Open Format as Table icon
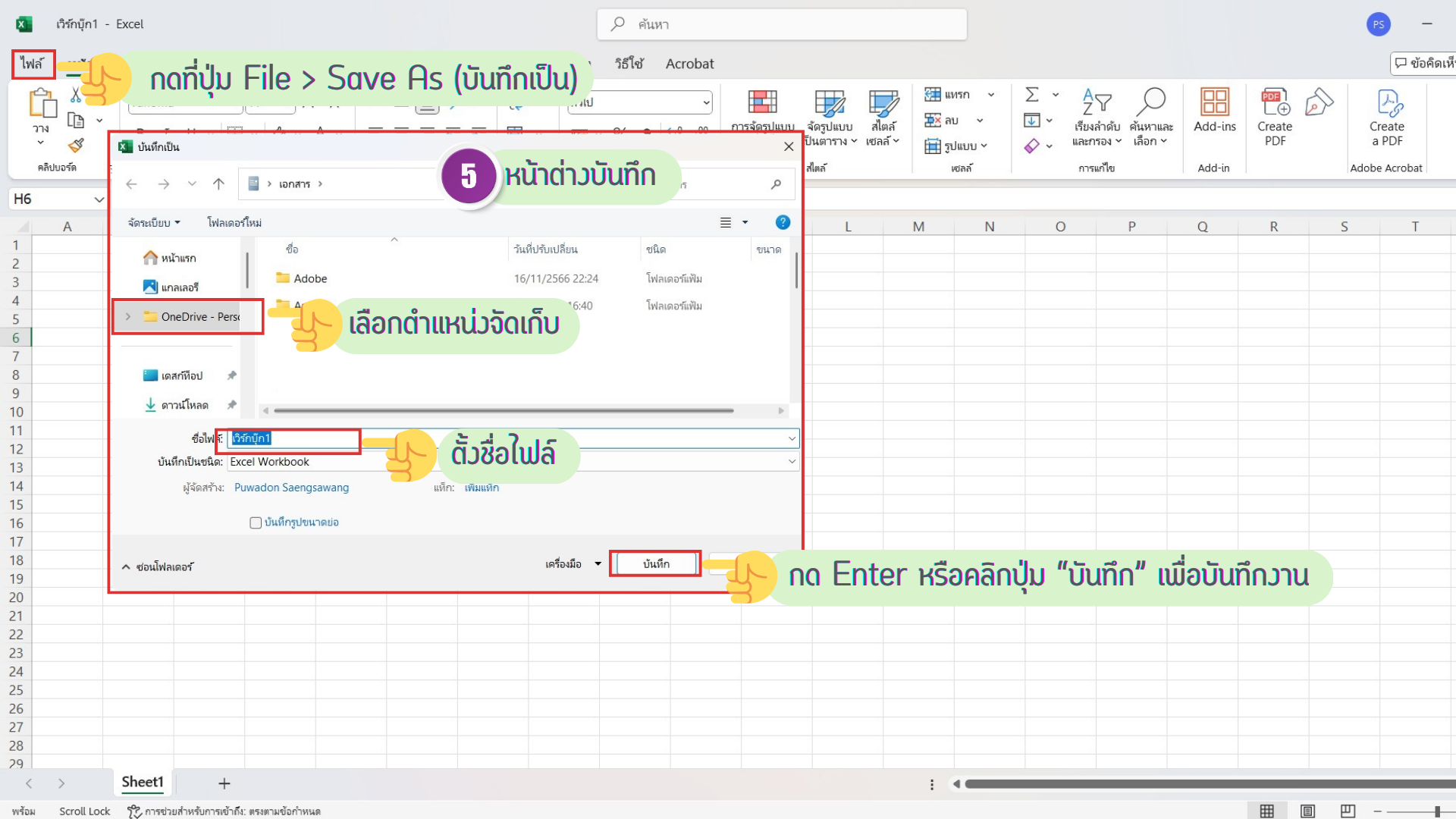 coord(830,102)
